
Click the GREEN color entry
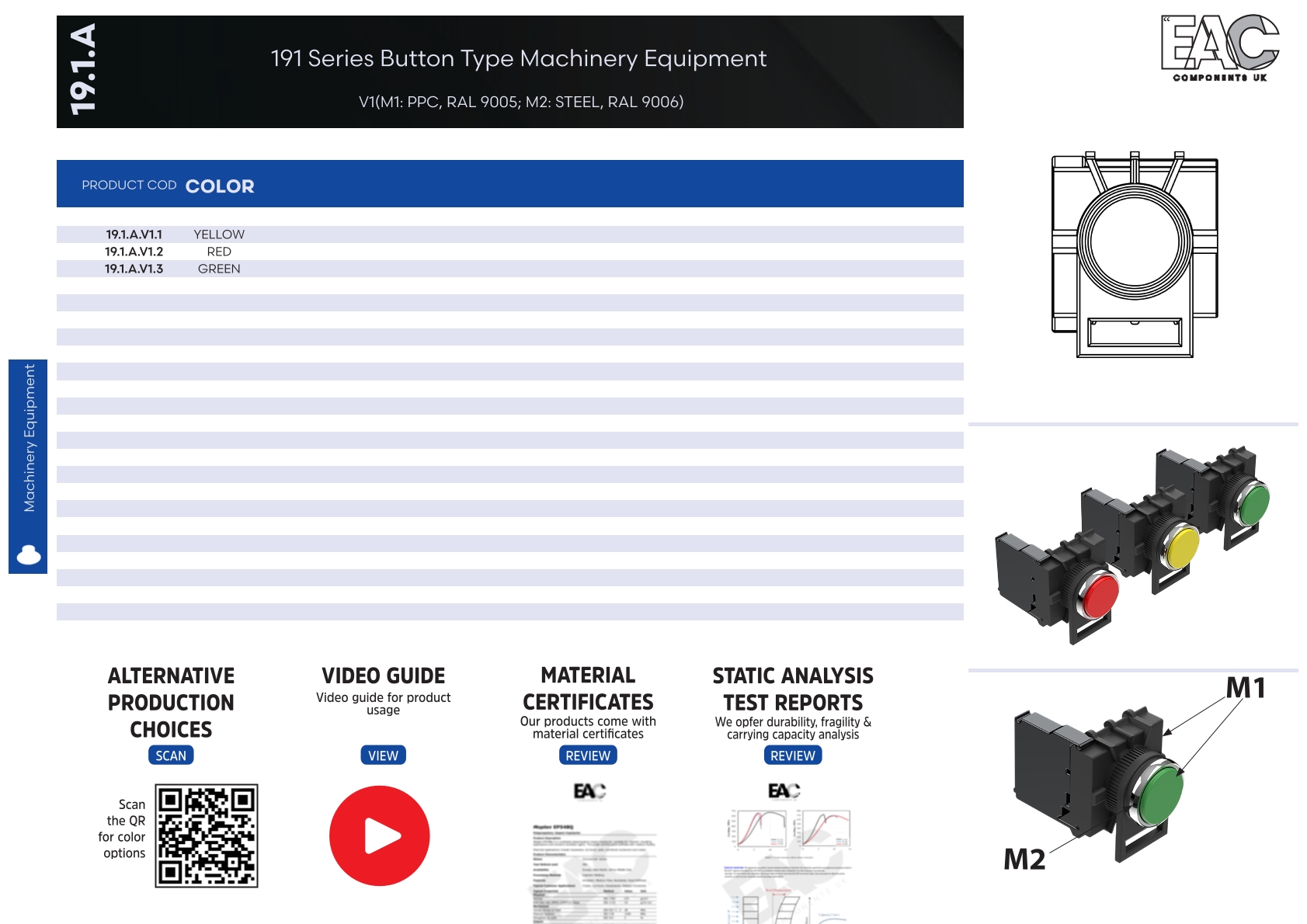pyautogui.click(x=219, y=269)
